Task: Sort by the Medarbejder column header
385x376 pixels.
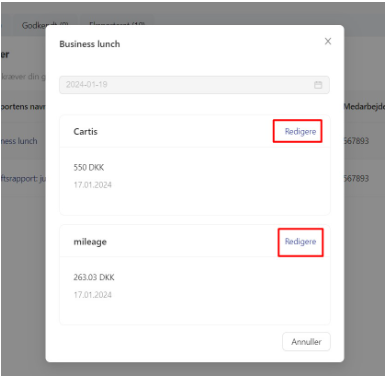Action: 364,107
